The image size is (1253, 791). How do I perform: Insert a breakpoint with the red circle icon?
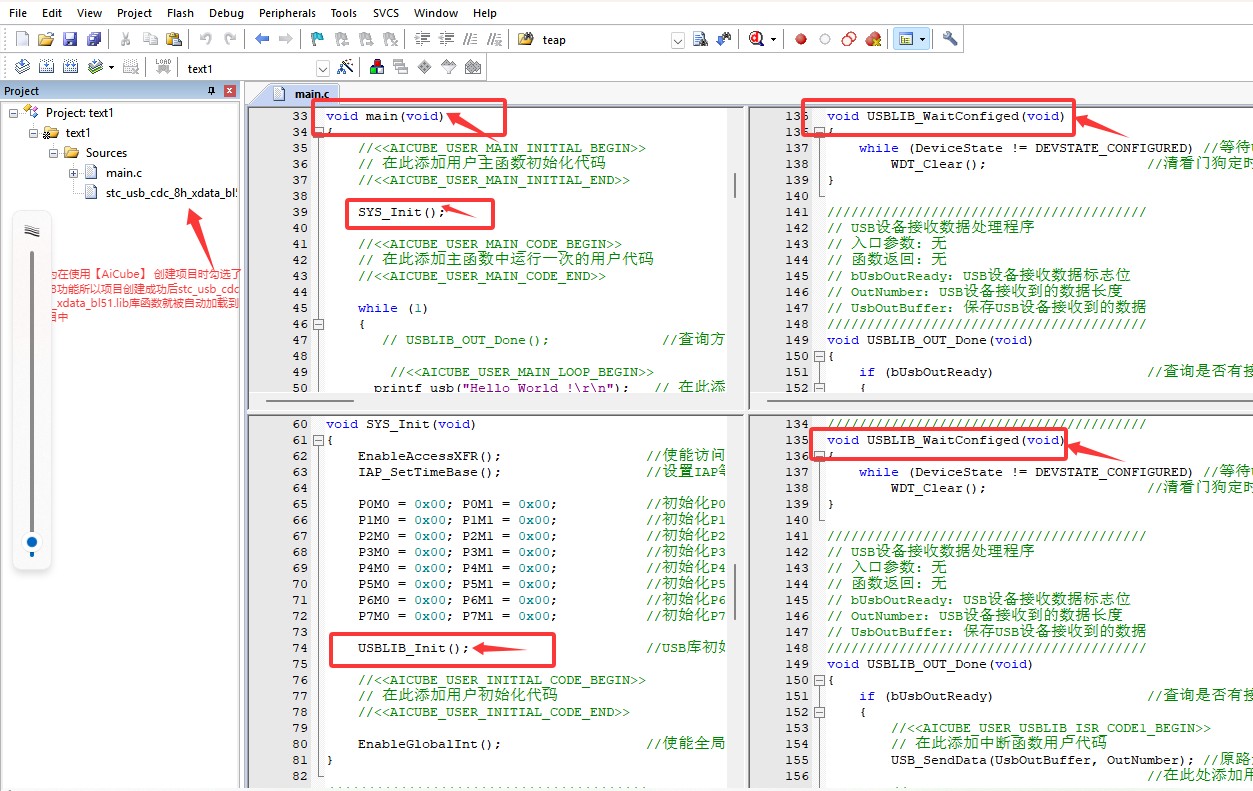[x=801, y=39]
